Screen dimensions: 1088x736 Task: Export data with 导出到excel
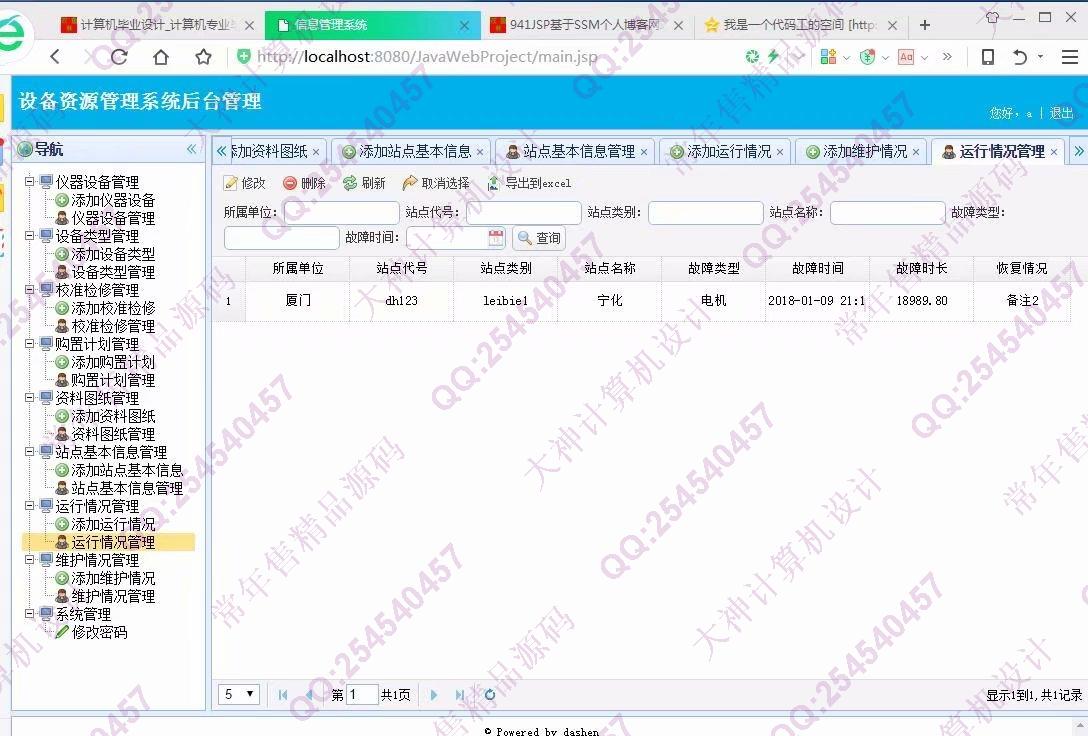pyautogui.click(x=529, y=183)
